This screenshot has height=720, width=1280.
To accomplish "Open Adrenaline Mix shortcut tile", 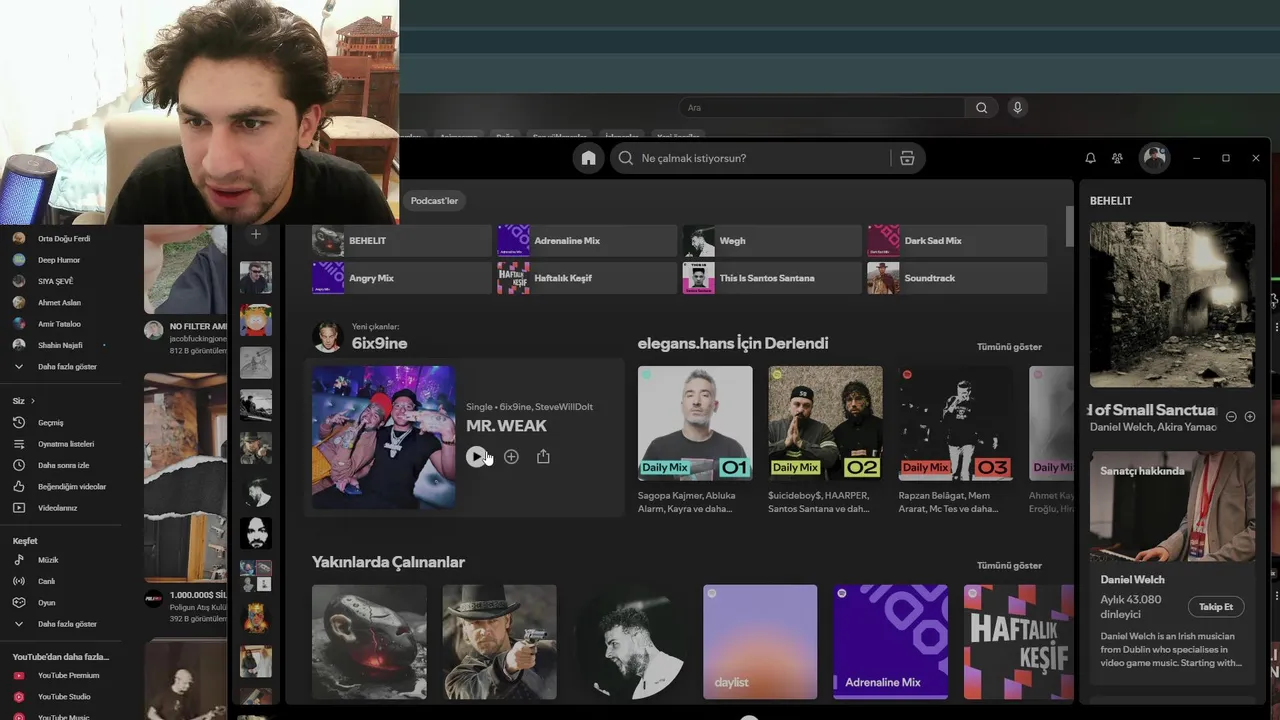I will point(587,241).
